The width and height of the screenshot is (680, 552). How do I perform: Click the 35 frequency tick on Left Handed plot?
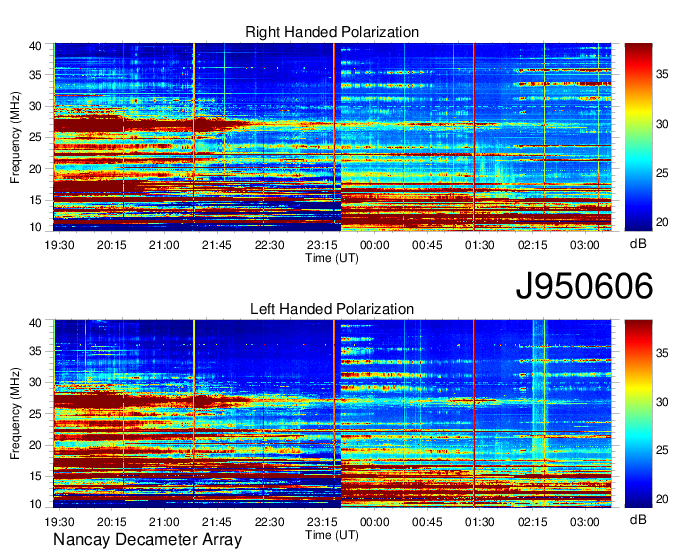click(x=35, y=351)
